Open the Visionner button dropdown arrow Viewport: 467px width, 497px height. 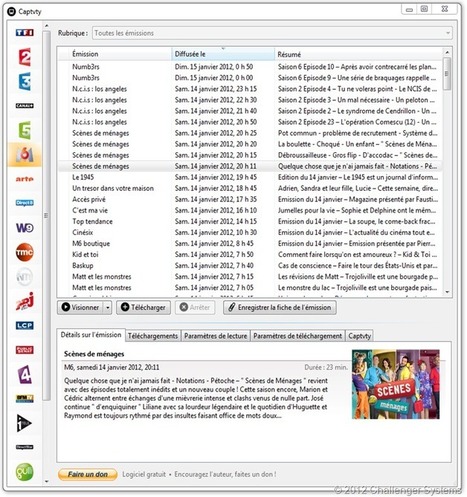point(107,307)
